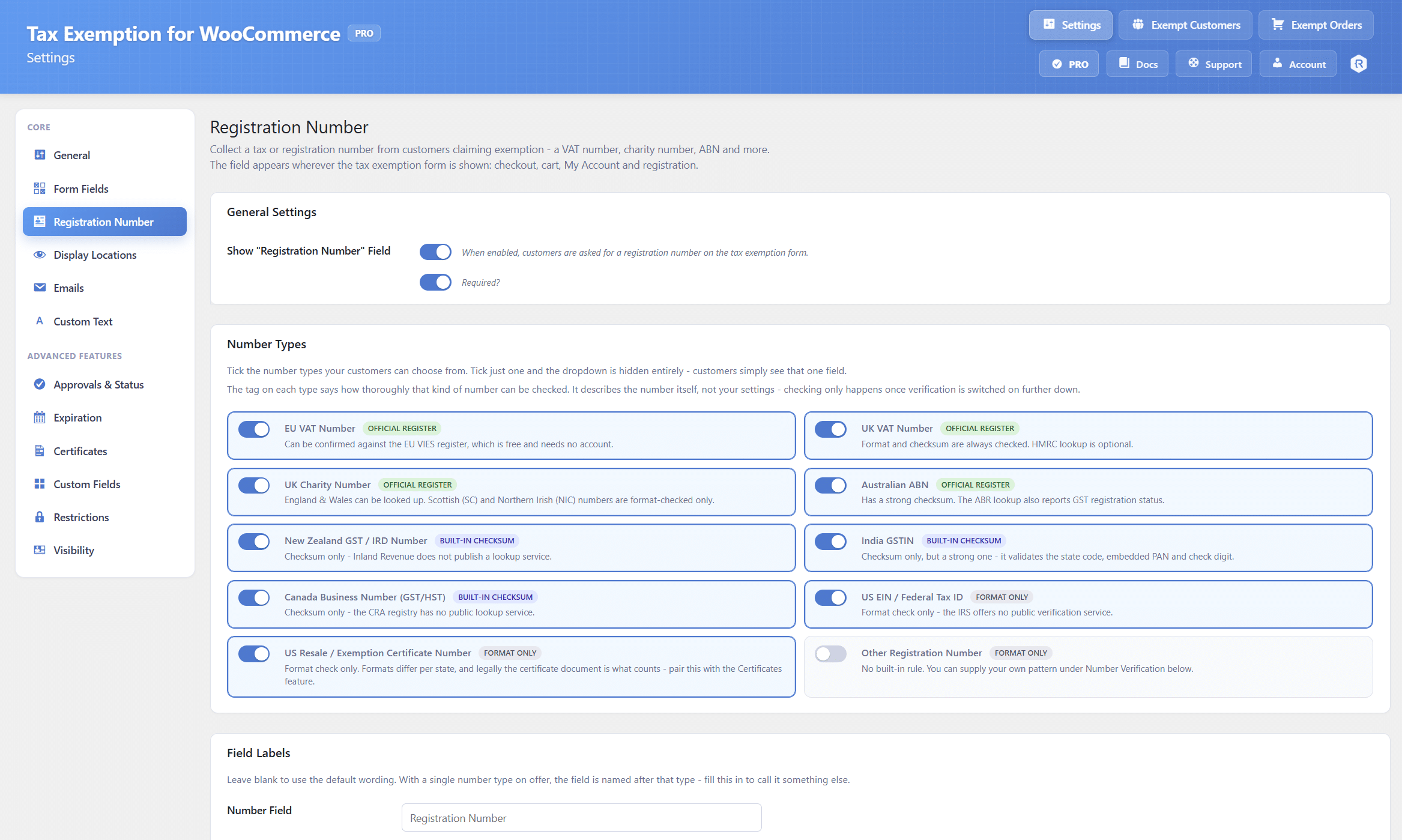Open the Custom Fields section
Viewport: 1402px width, 840px height.
(104, 484)
